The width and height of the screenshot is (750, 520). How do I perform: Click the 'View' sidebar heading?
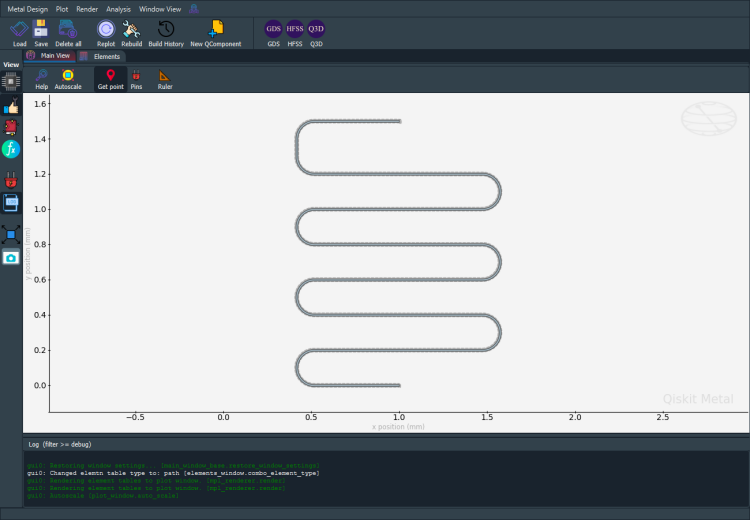(11, 65)
